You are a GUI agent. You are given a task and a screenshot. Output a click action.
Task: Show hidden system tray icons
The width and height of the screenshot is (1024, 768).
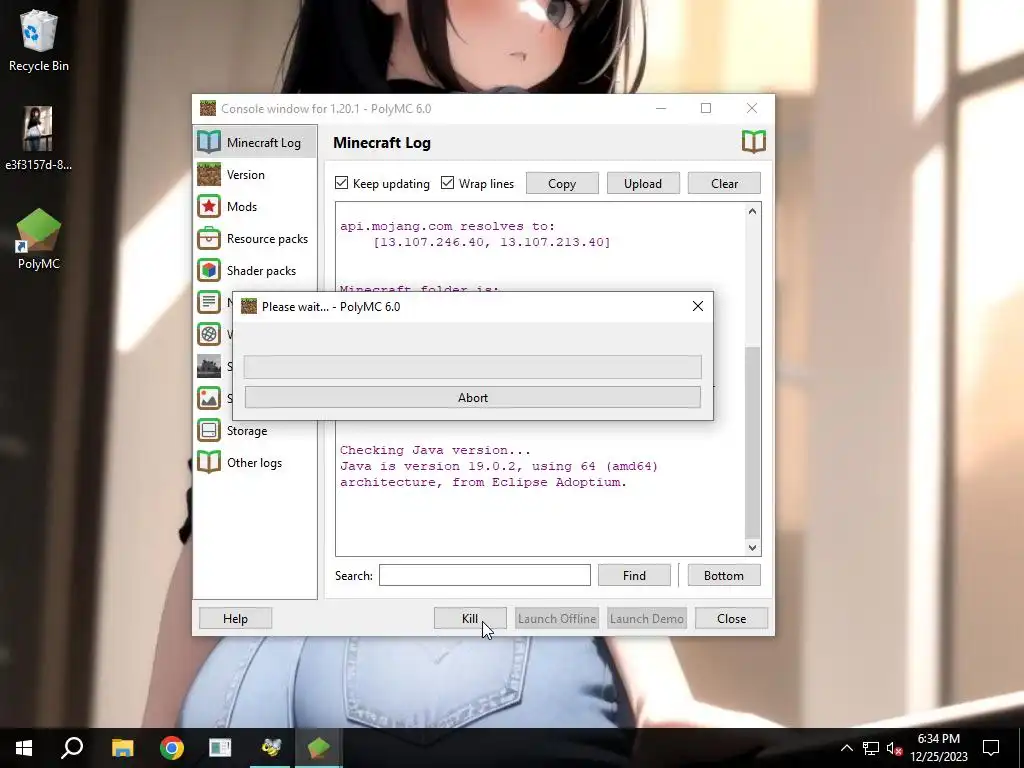click(x=846, y=748)
